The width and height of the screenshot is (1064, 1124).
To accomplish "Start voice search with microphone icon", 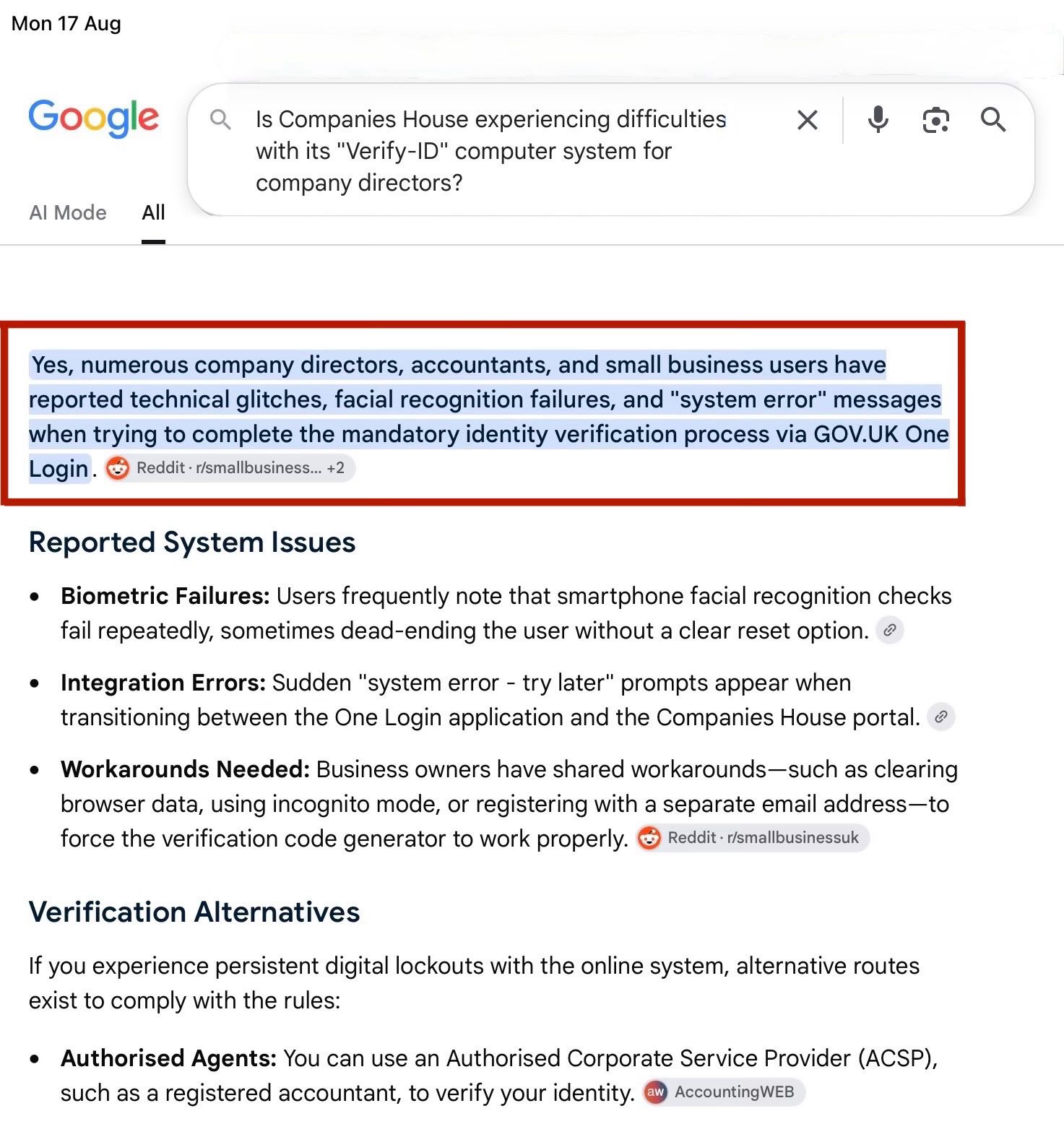I will [x=878, y=119].
